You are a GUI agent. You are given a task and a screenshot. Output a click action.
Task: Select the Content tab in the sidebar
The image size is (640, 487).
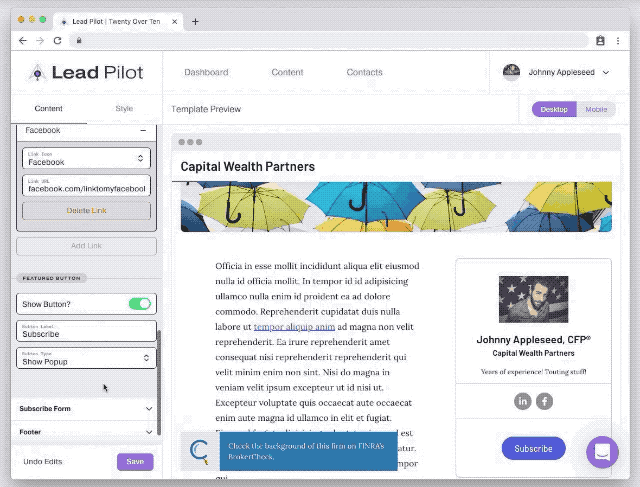(x=49, y=109)
